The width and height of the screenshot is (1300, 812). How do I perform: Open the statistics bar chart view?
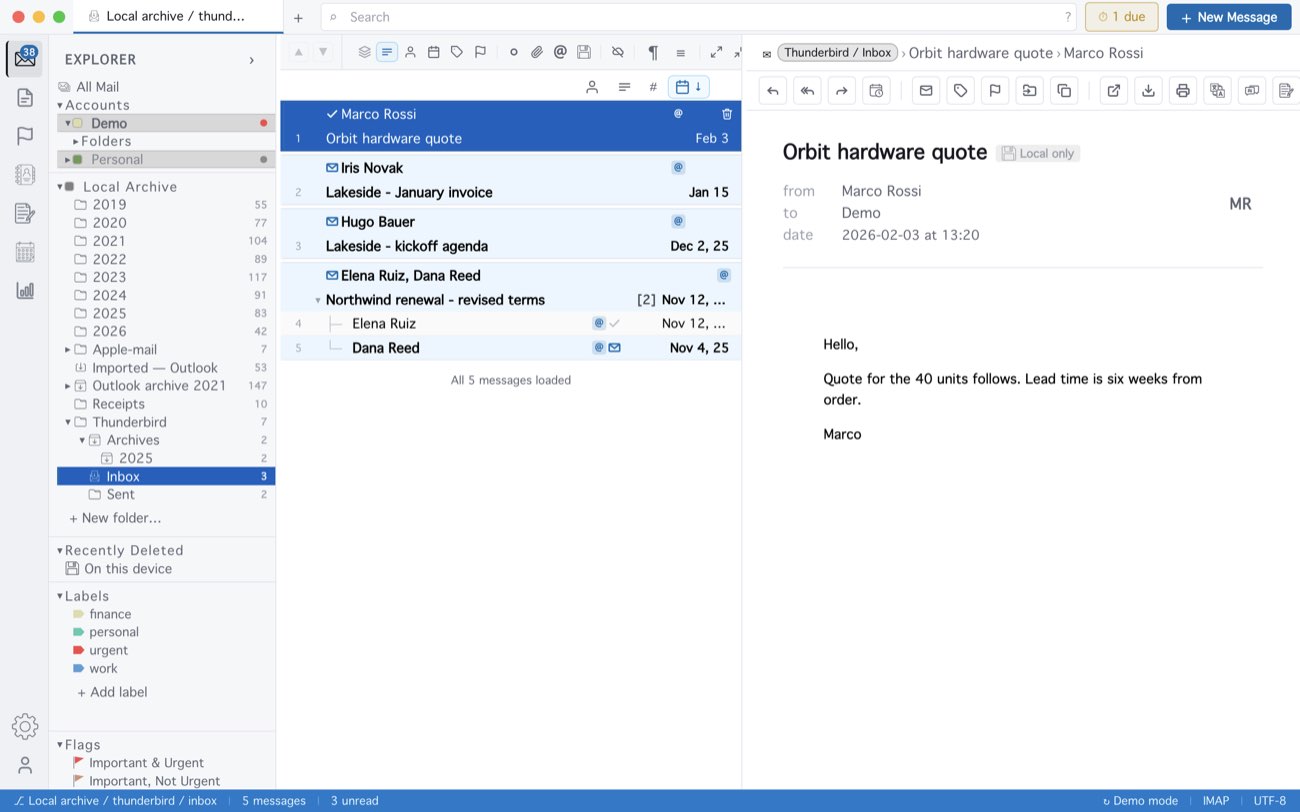25,290
